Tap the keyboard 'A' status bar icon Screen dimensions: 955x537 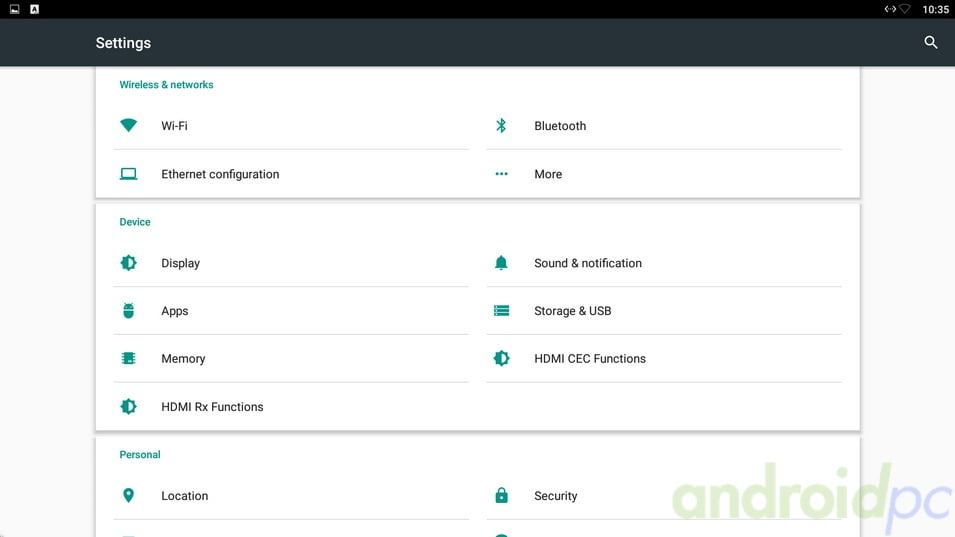click(35, 9)
